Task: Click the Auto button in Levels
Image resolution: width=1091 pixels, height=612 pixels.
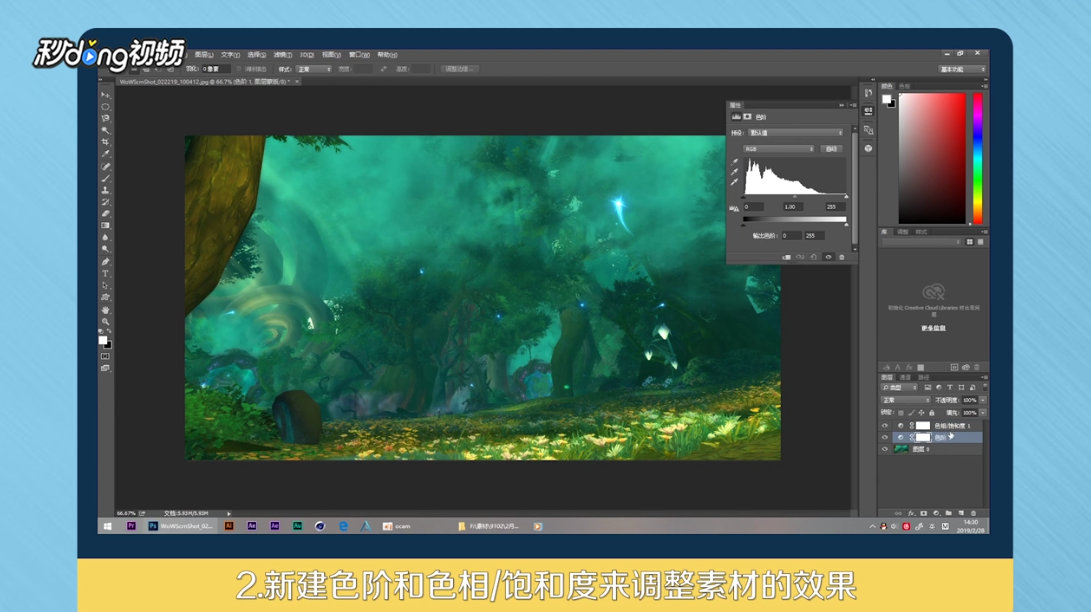Action: point(831,149)
